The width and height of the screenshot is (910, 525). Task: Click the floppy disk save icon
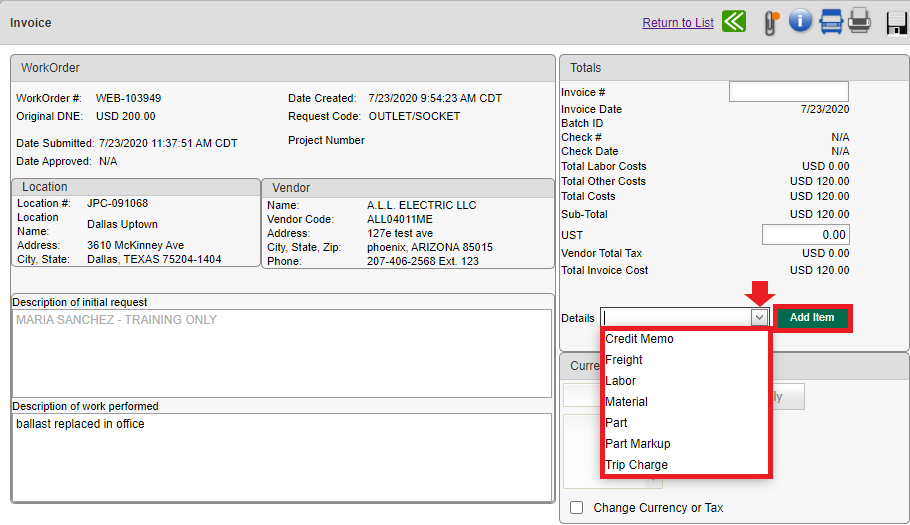897,23
